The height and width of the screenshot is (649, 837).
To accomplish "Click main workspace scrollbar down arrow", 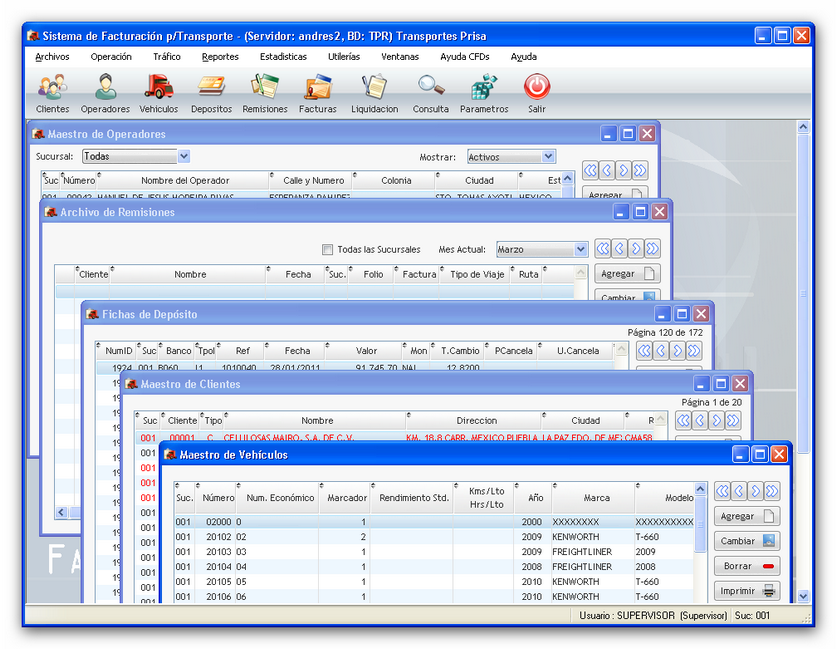I will tap(803, 596).
